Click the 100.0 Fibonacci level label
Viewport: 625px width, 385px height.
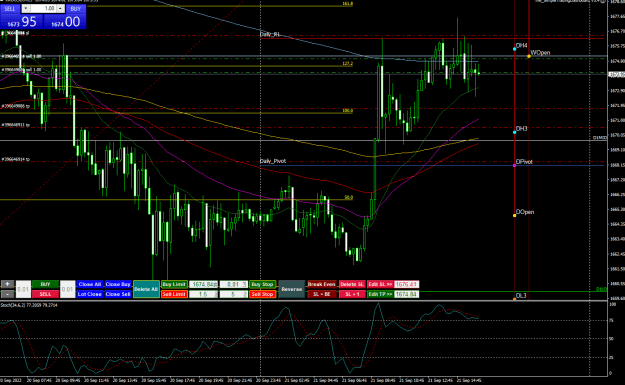point(348,110)
